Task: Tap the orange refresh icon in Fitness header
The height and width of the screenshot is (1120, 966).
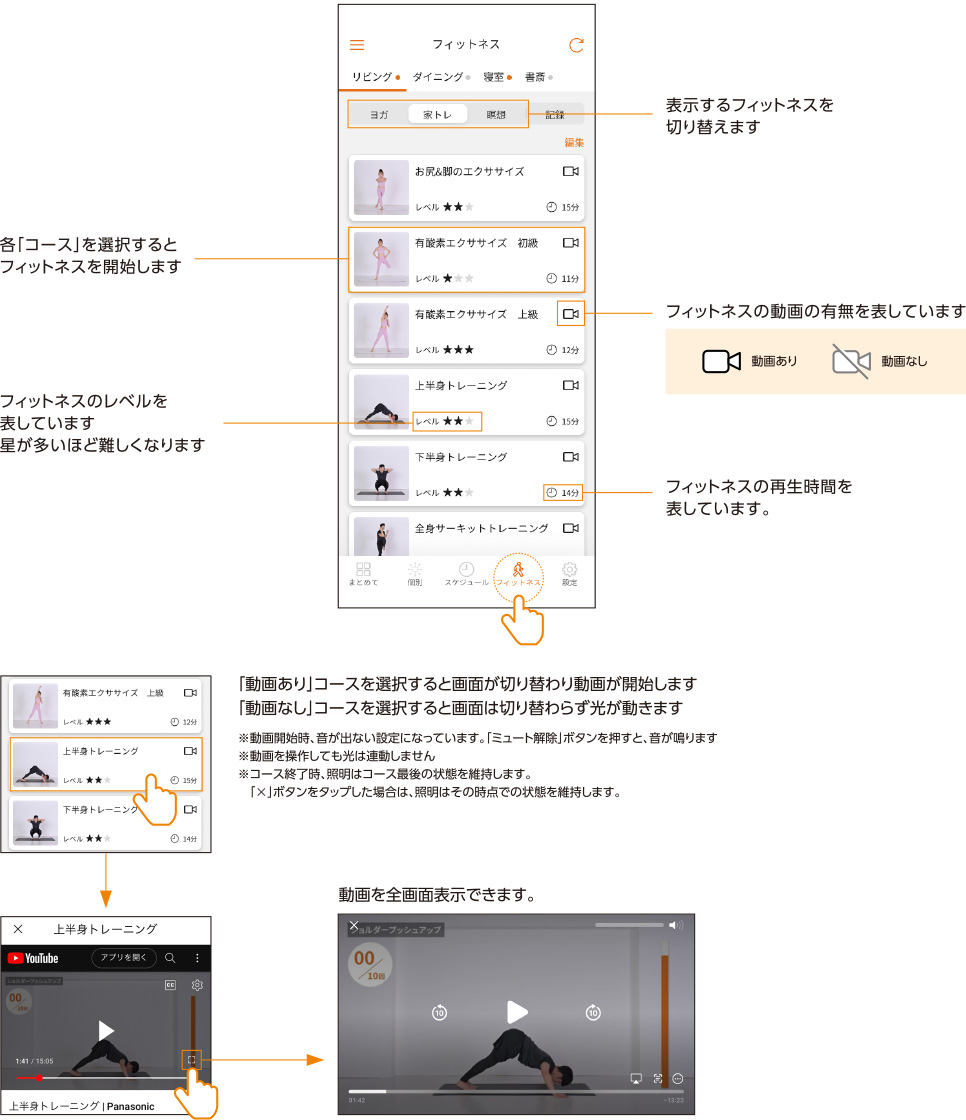Action: click(576, 45)
